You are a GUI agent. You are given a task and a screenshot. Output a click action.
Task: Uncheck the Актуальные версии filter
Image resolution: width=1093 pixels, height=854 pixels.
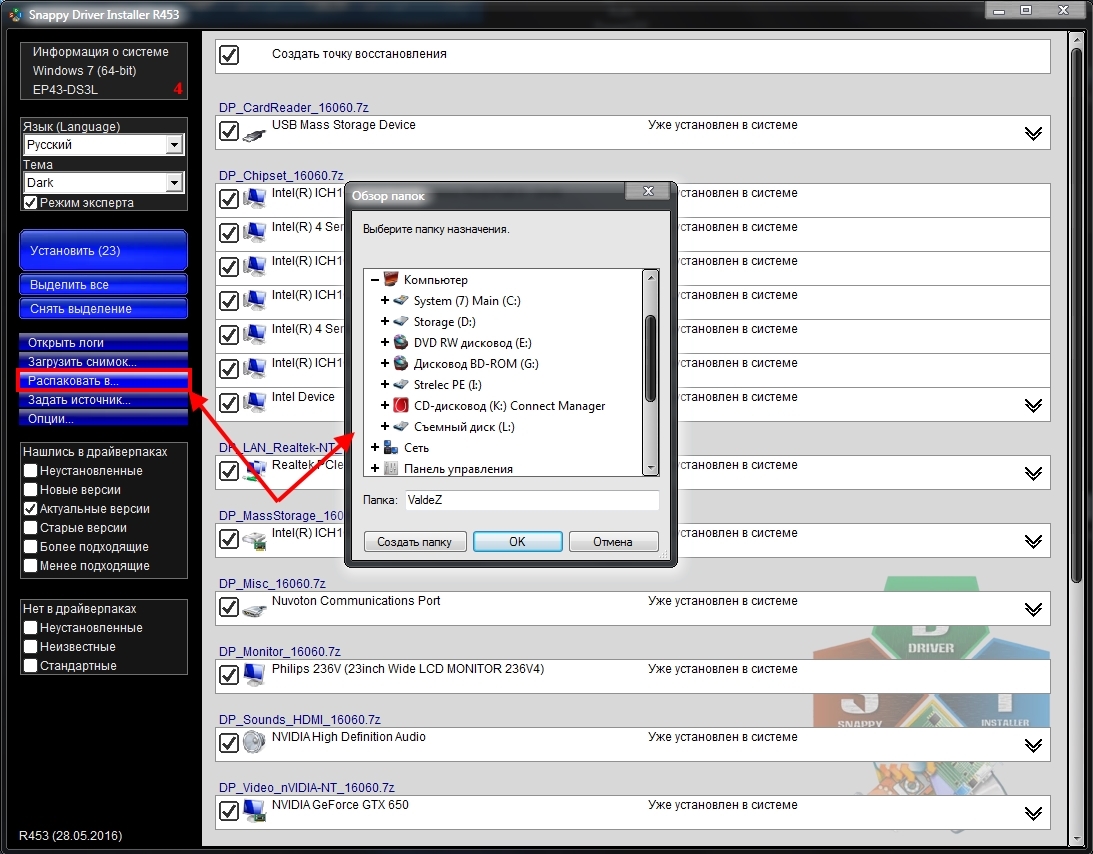tap(30, 508)
